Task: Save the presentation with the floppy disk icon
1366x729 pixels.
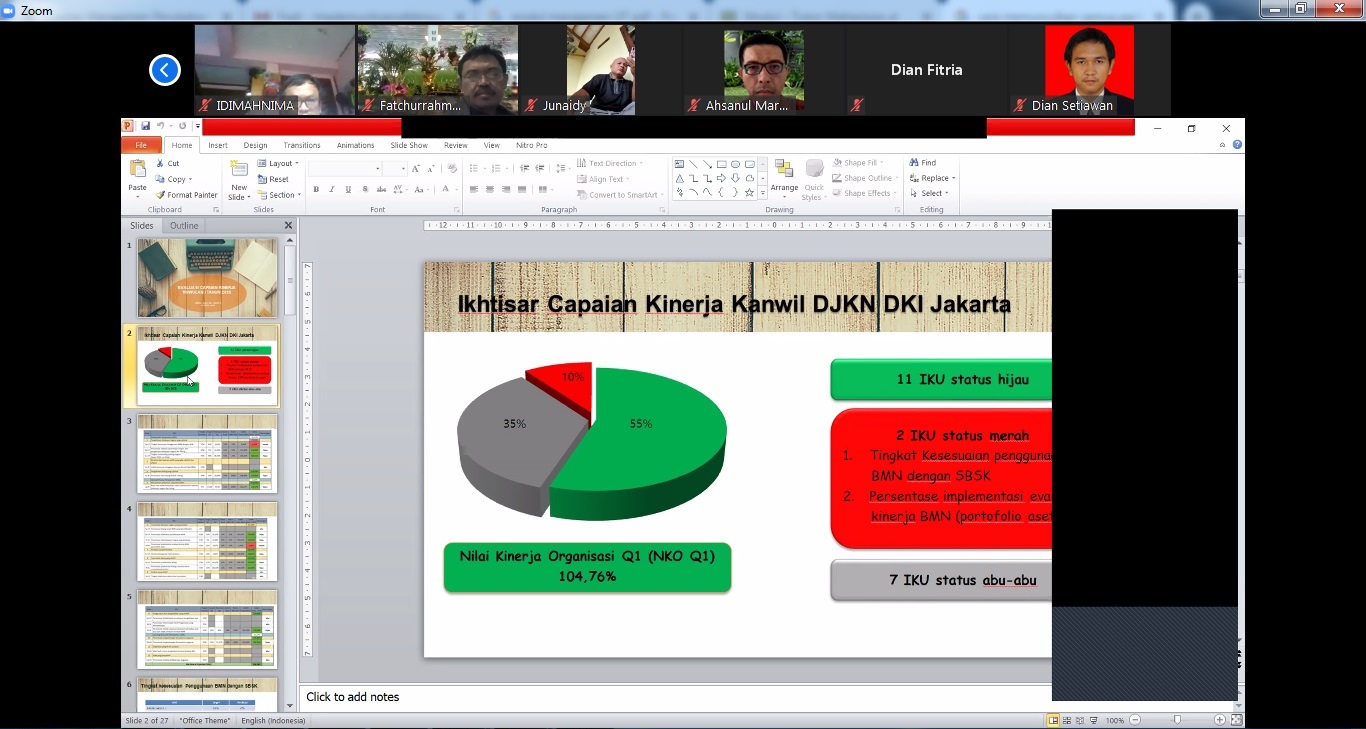Action: [146, 127]
